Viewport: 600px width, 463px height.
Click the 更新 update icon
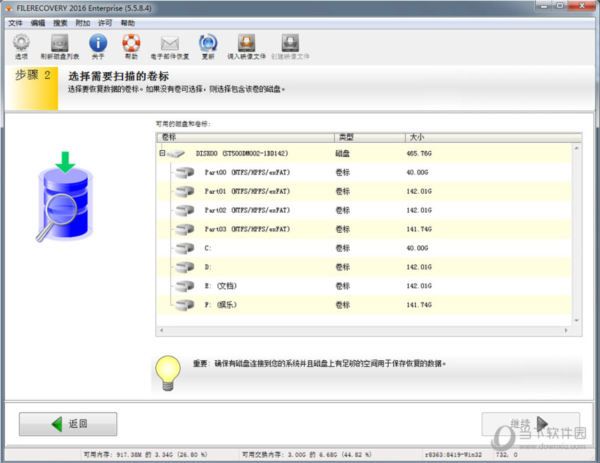click(x=208, y=42)
